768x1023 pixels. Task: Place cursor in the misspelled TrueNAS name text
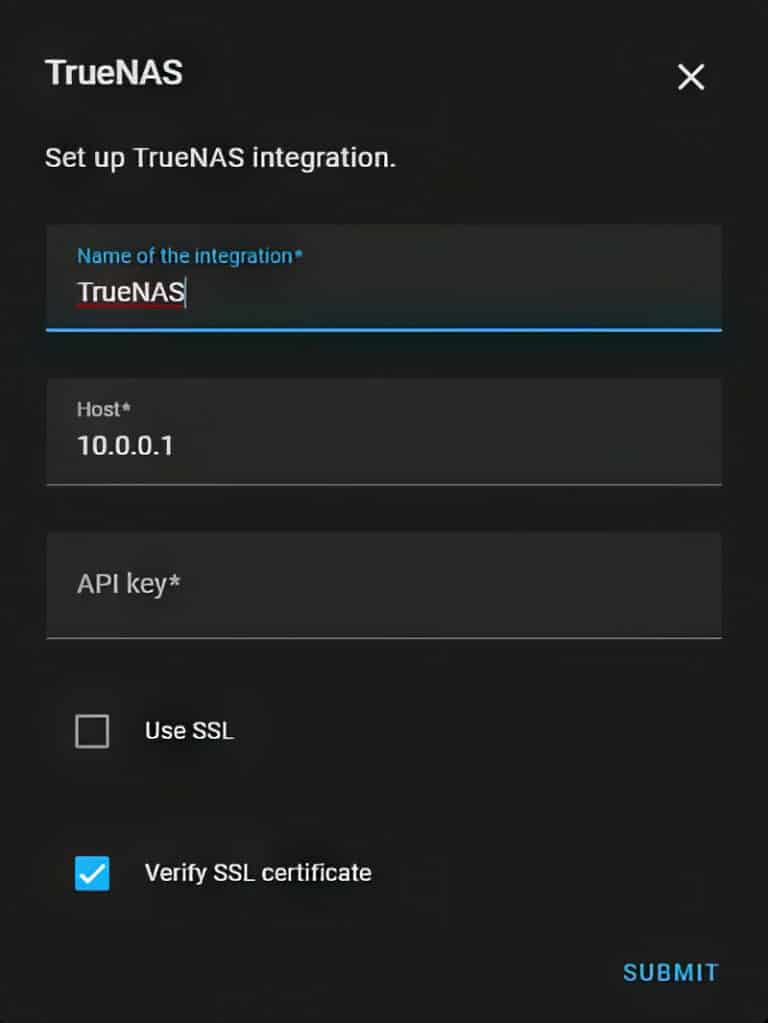tap(131, 292)
